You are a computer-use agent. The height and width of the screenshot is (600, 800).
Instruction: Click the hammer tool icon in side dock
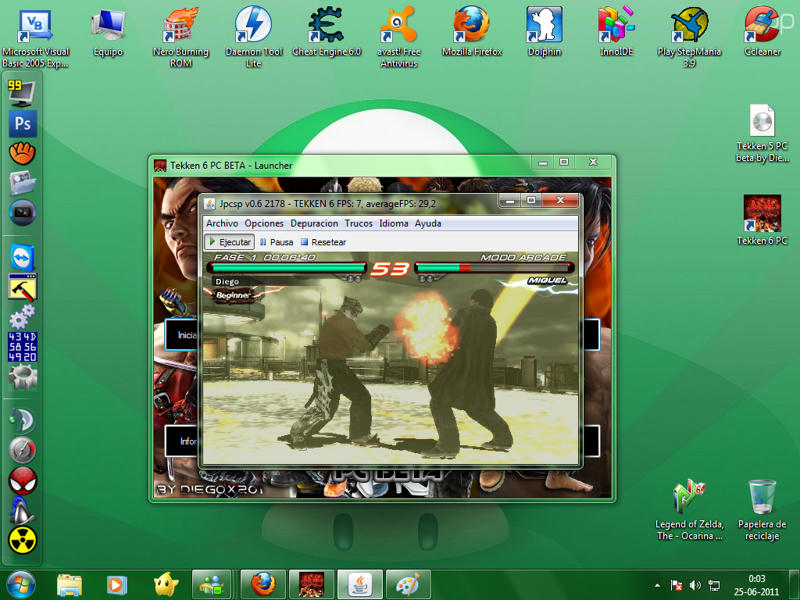pyautogui.click(x=22, y=288)
